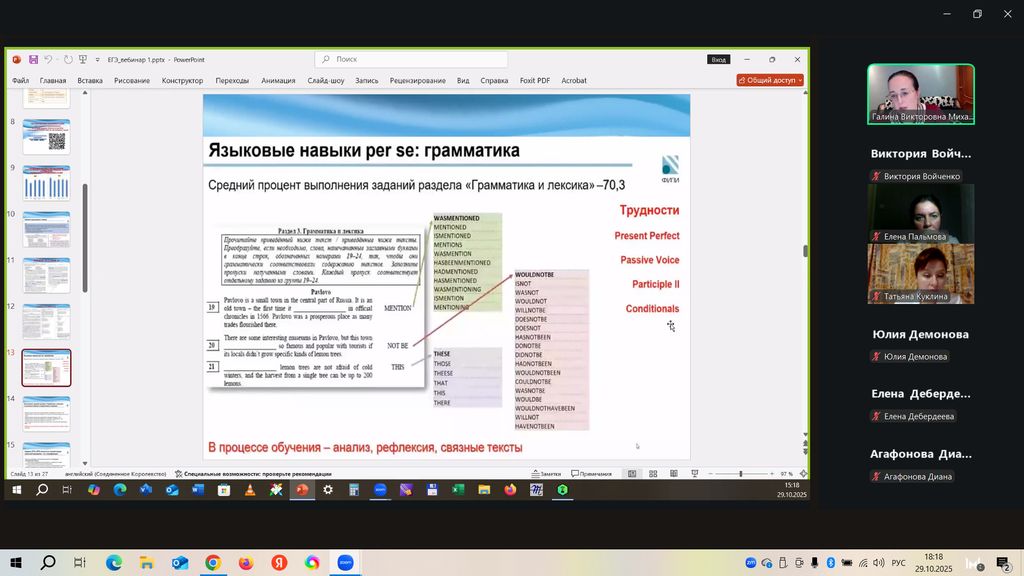Open Google Chrome in the bottom taskbar
Screen dimensions: 1024x576
213,563
